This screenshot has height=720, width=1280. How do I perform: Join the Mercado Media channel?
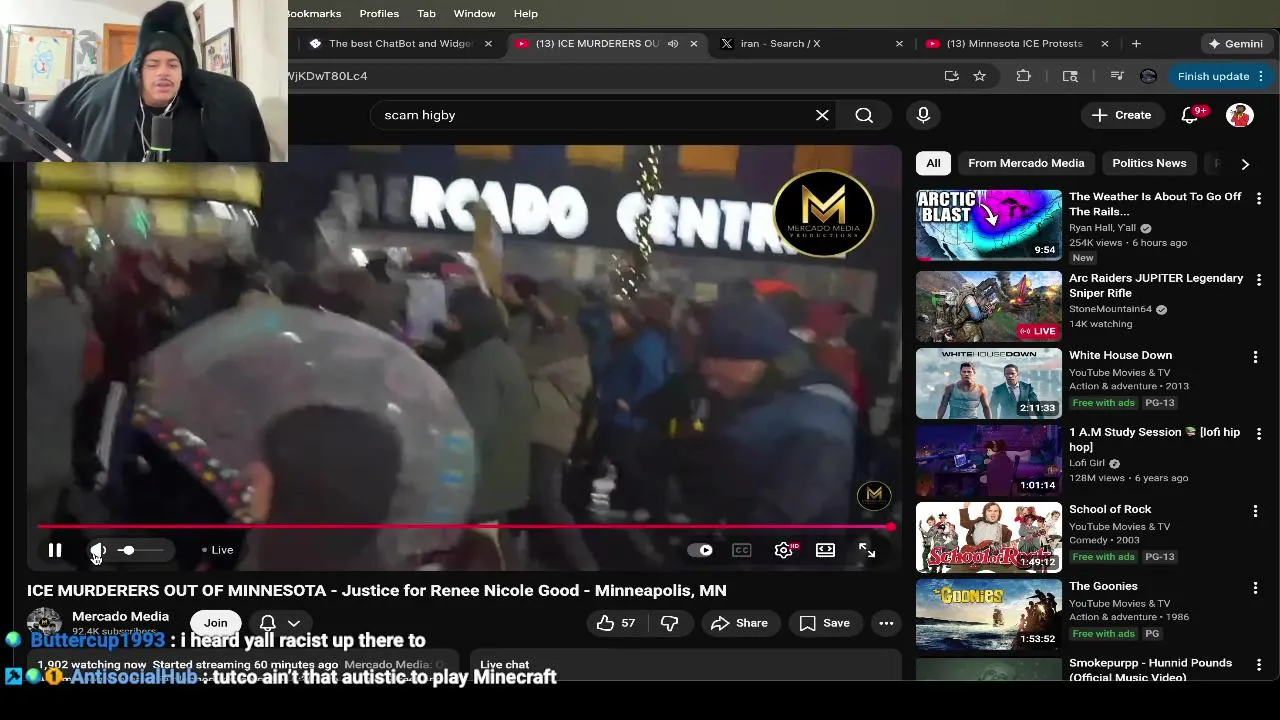[216, 623]
